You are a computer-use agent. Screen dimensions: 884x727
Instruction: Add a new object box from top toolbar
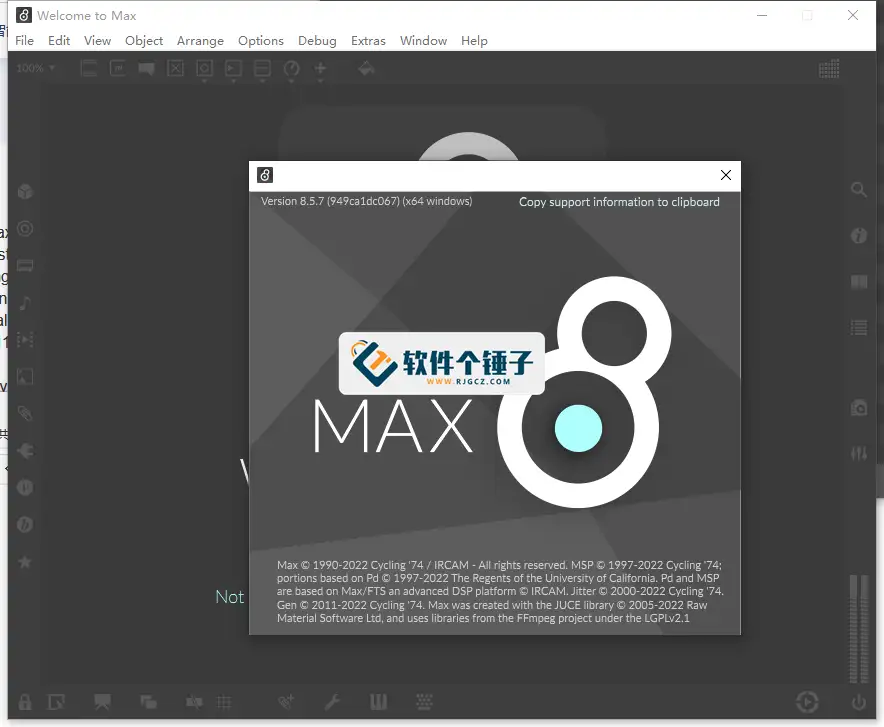89,69
